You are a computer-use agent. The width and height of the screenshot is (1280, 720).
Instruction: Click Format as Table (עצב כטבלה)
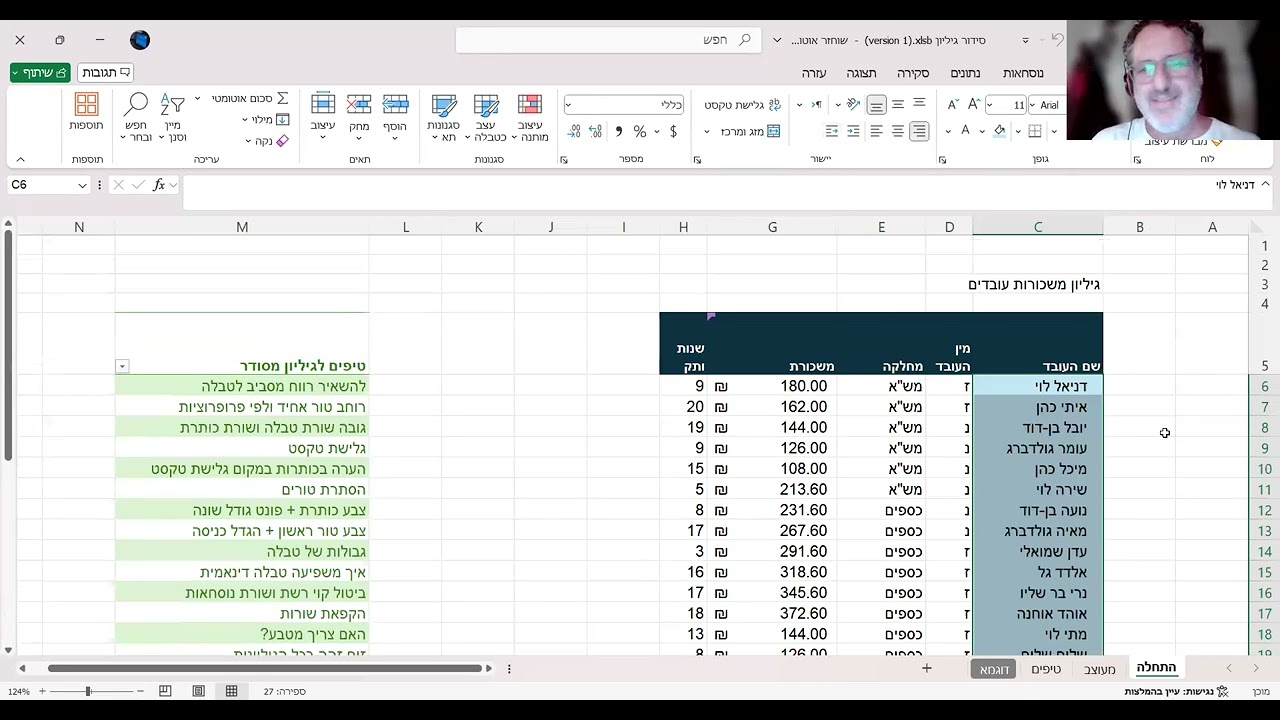(486, 117)
